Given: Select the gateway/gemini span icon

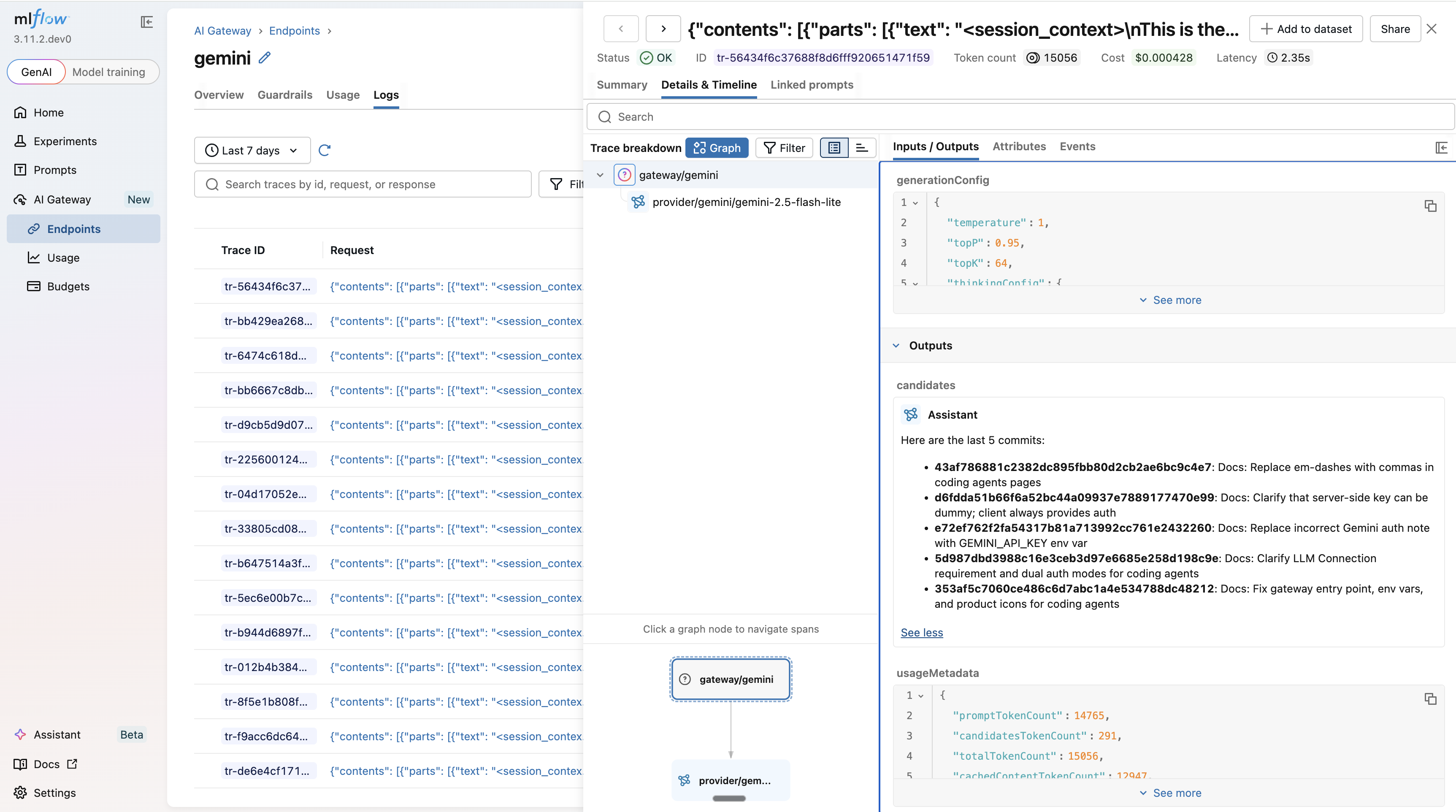Looking at the screenshot, I should point(624,175).
